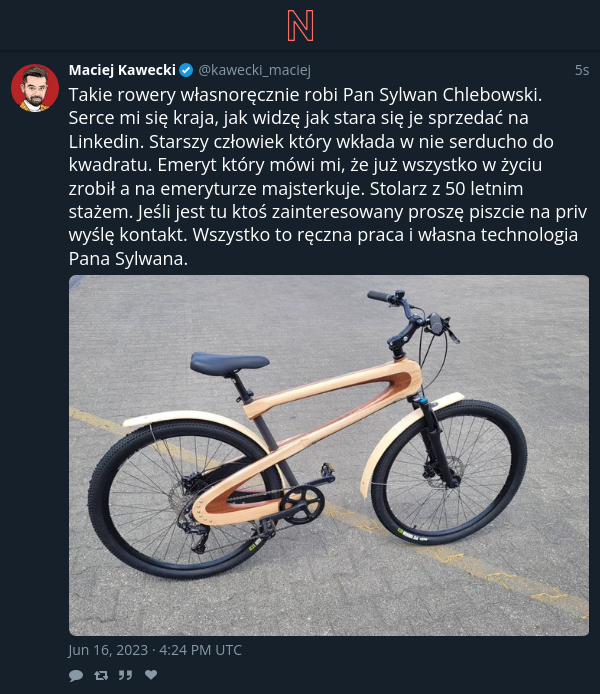Open the Jun 16, 2023 date permalink
Viewport: 600px width, 694px height.
[155, 650]
